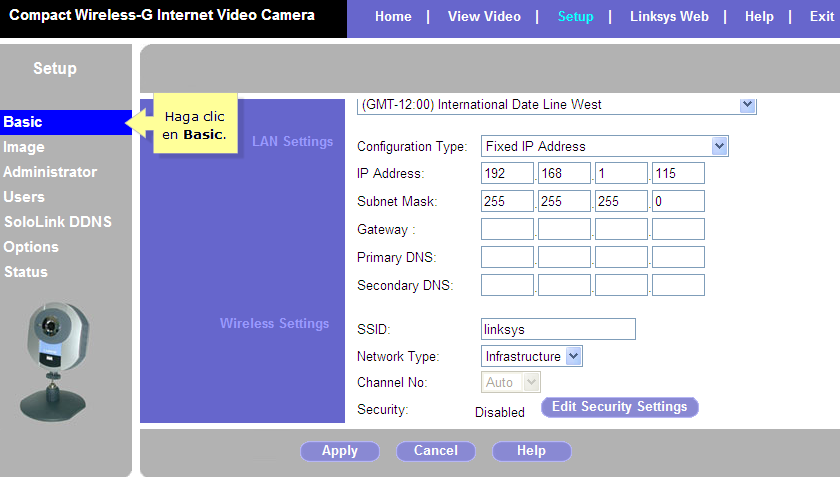This screenshot has height=477, width=840.
Task: Click the Security status text Disabled
Action: 499,412
